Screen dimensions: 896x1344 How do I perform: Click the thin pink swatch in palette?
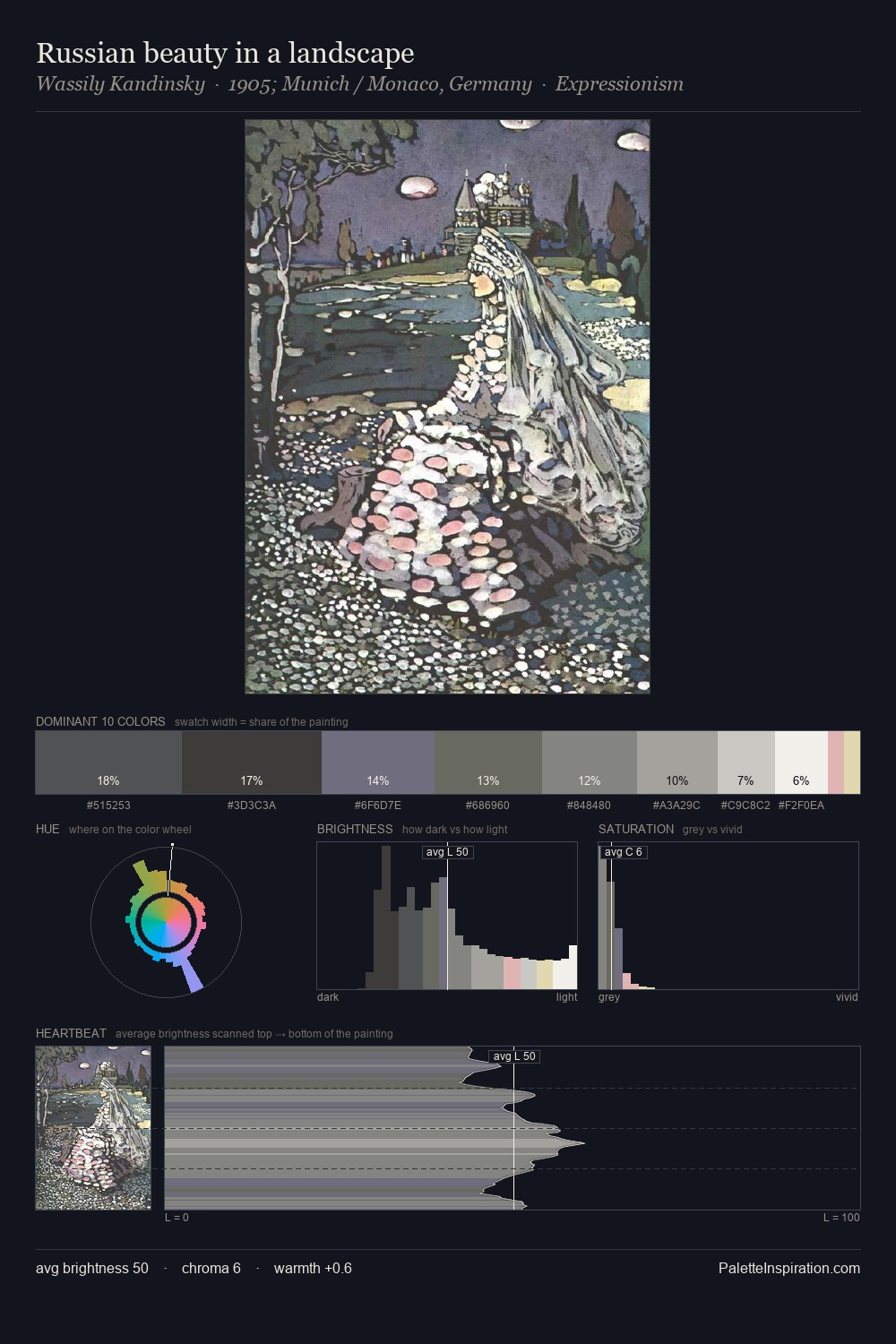pyautogui.click(x=836, y=762)
